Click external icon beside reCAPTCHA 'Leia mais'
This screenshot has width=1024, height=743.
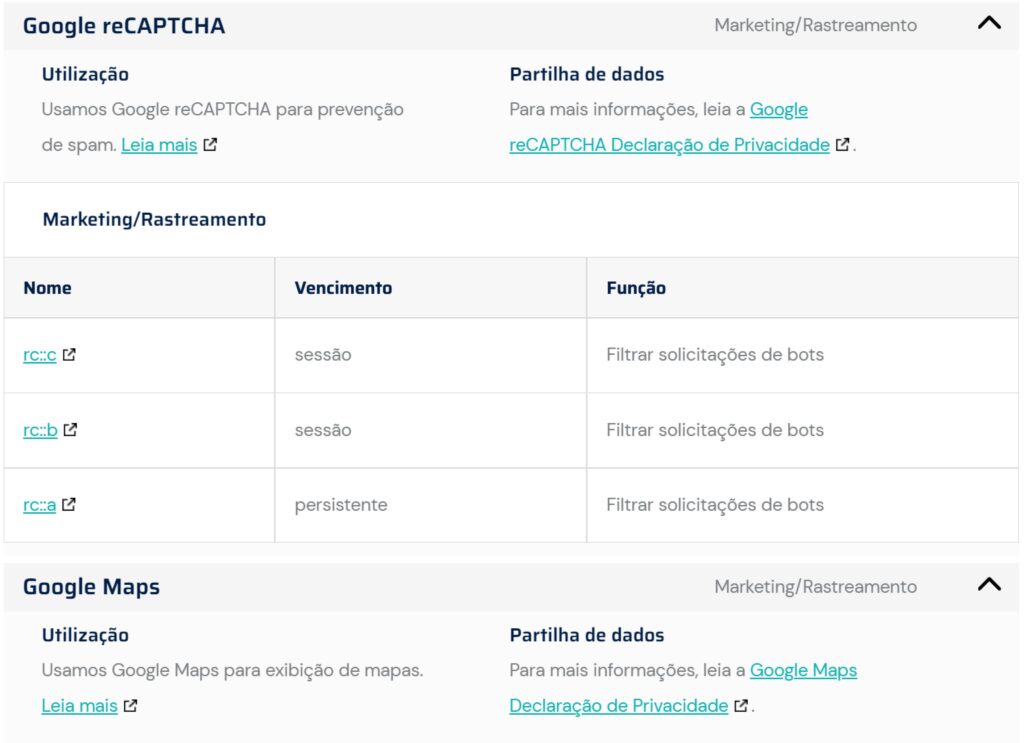[x=210, y=144]
